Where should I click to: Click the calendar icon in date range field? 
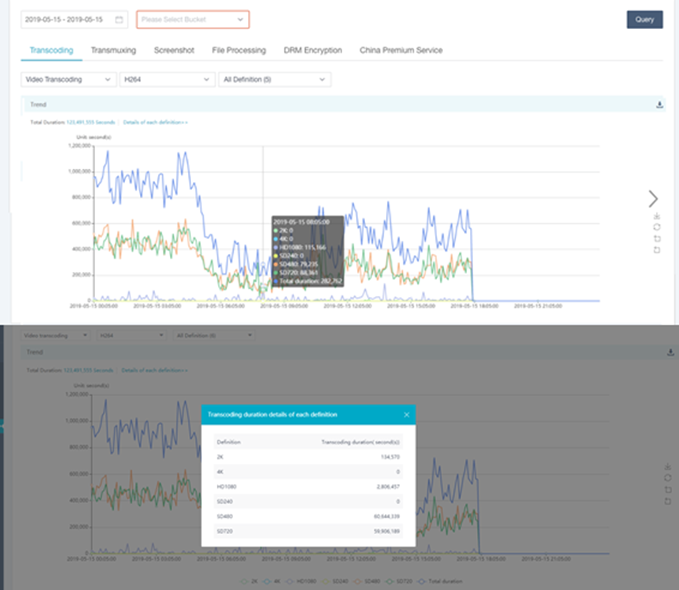119,19
